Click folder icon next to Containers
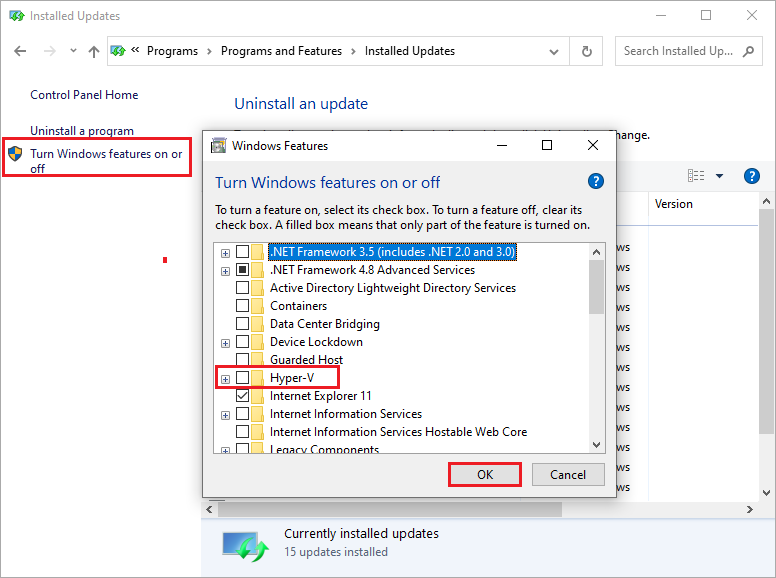 point(257,305)
